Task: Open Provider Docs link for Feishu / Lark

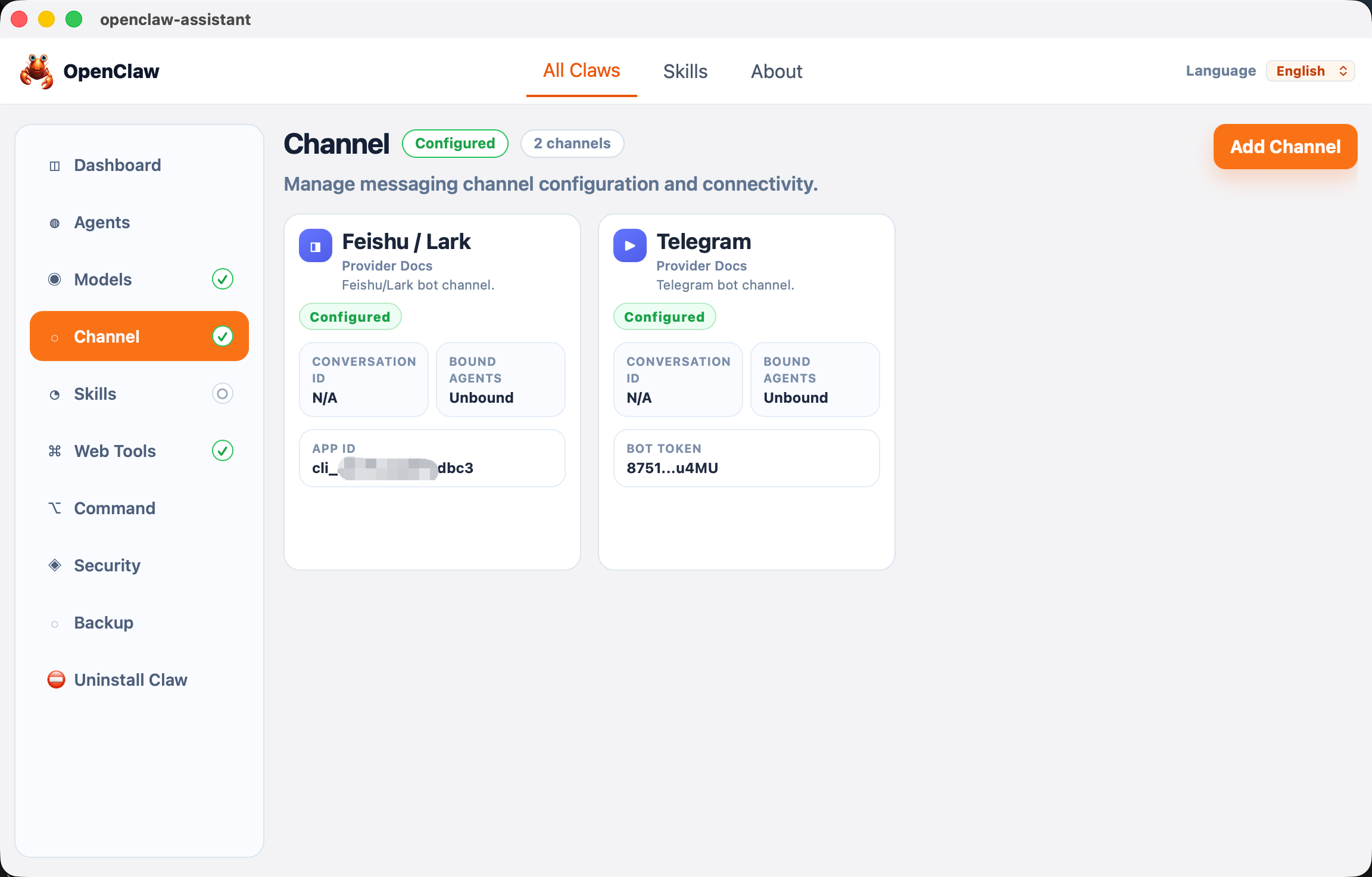Action: tap(387, 266)
